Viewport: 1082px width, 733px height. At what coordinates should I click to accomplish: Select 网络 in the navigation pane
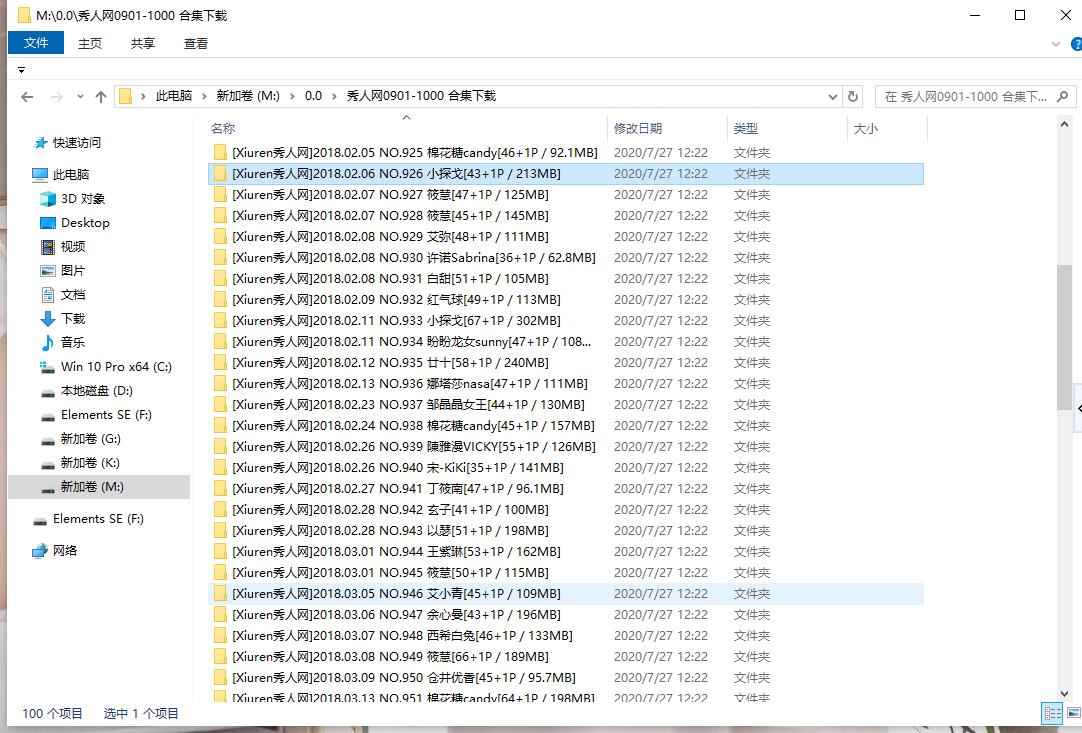click(x=65, y=551)
